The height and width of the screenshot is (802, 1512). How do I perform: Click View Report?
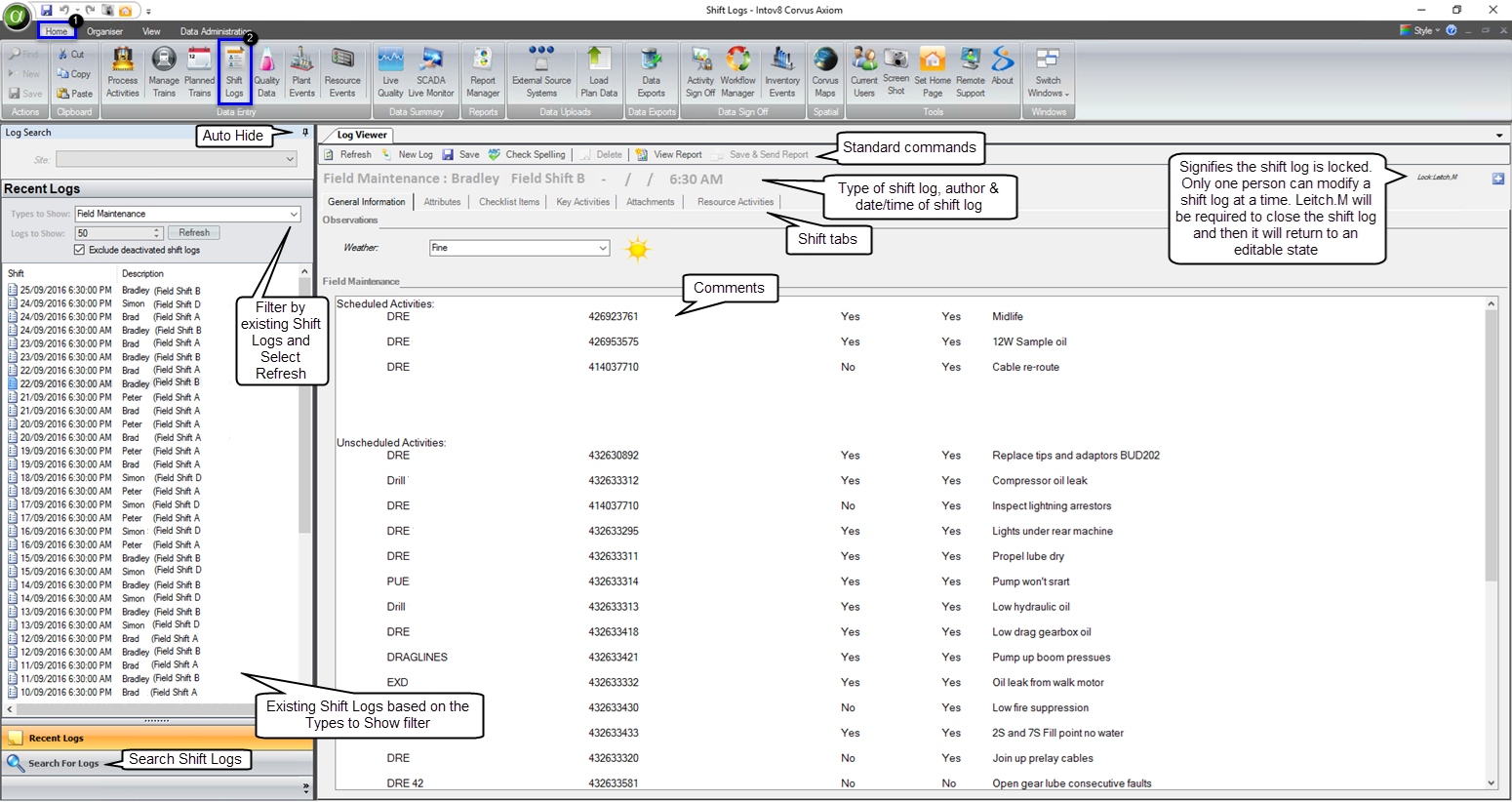pyautogui.click(x=669, y=154)
